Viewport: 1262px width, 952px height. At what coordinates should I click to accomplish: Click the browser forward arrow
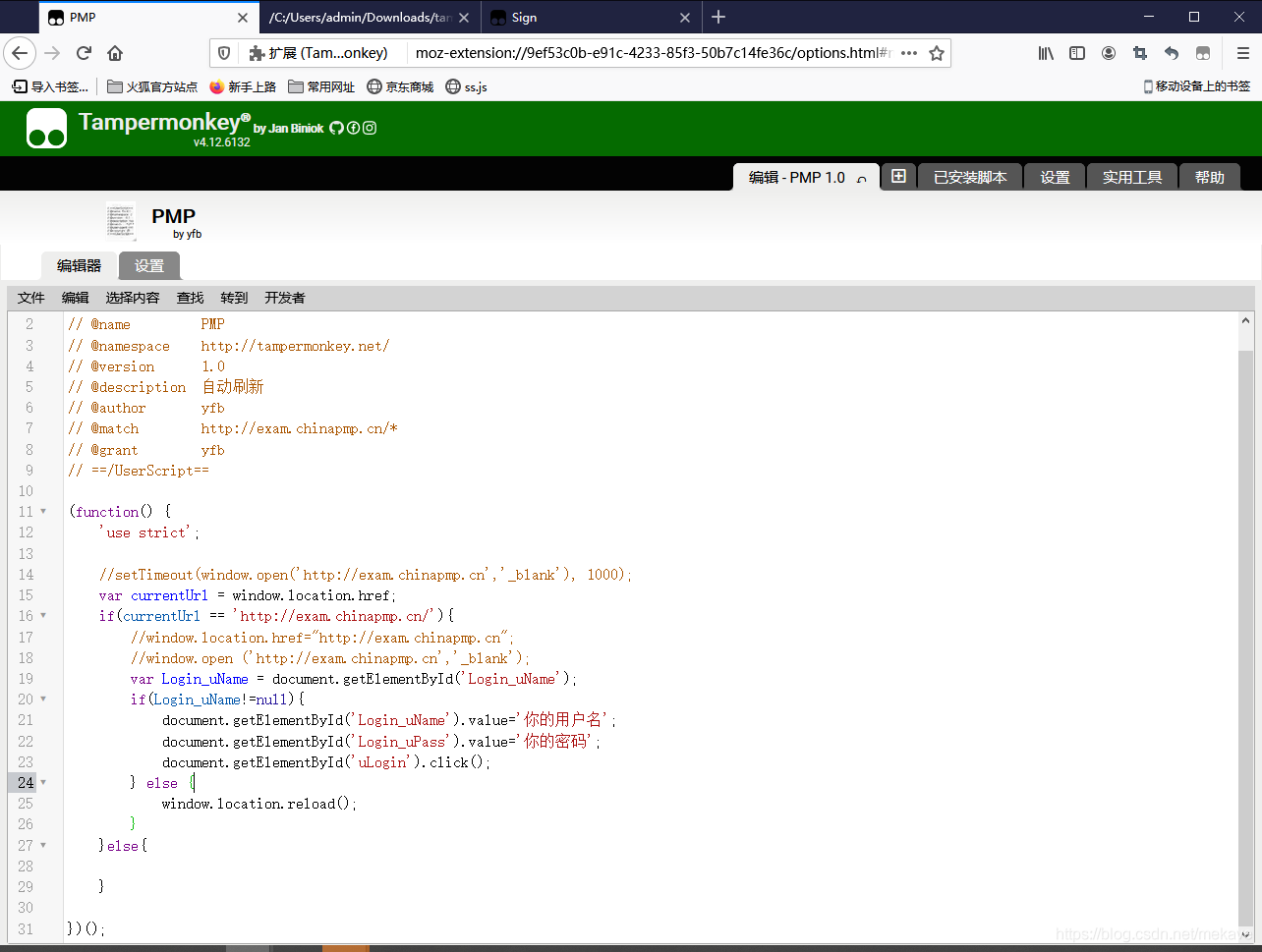pyautogui.click(x=53, y=53)
